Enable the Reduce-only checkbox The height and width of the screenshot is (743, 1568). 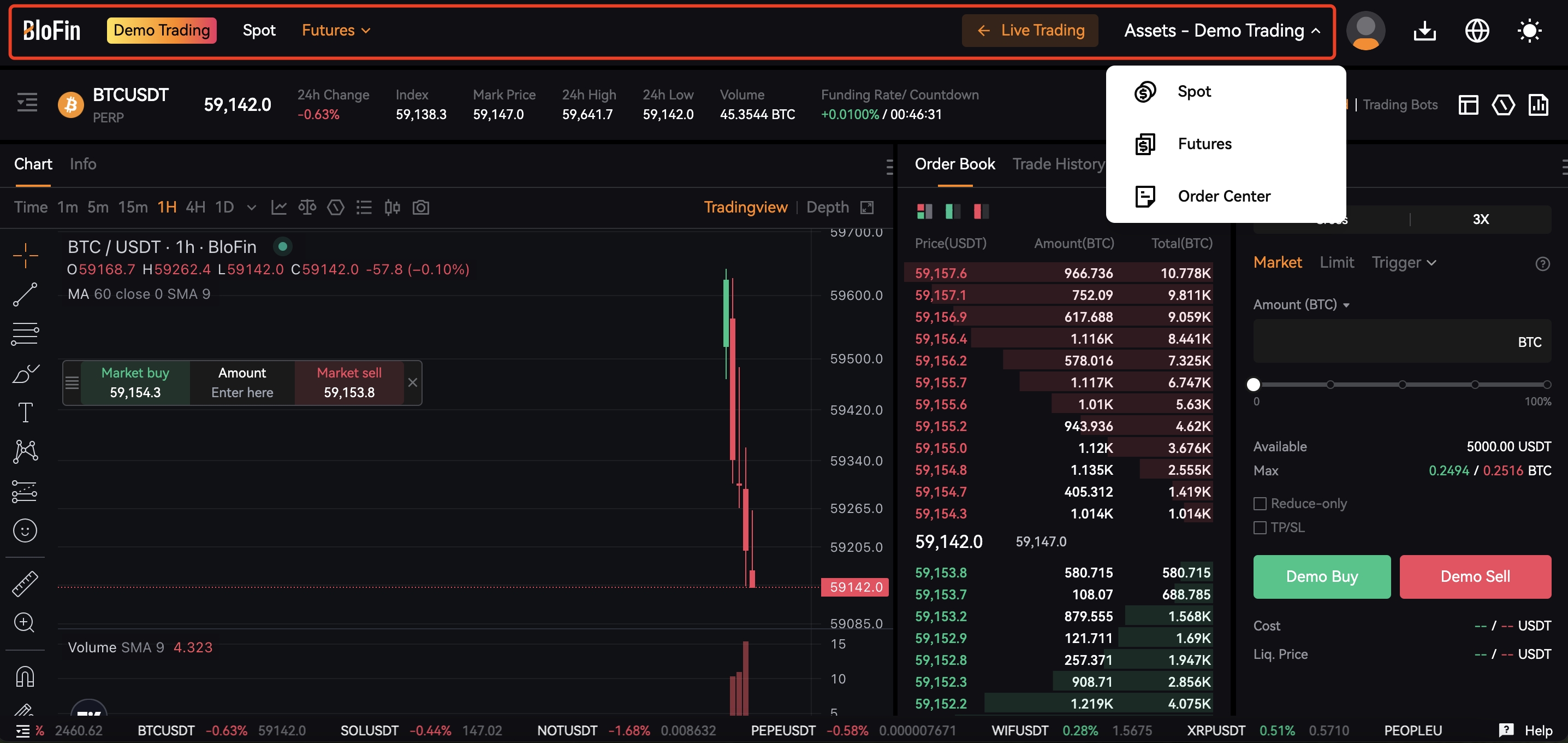1260,503
